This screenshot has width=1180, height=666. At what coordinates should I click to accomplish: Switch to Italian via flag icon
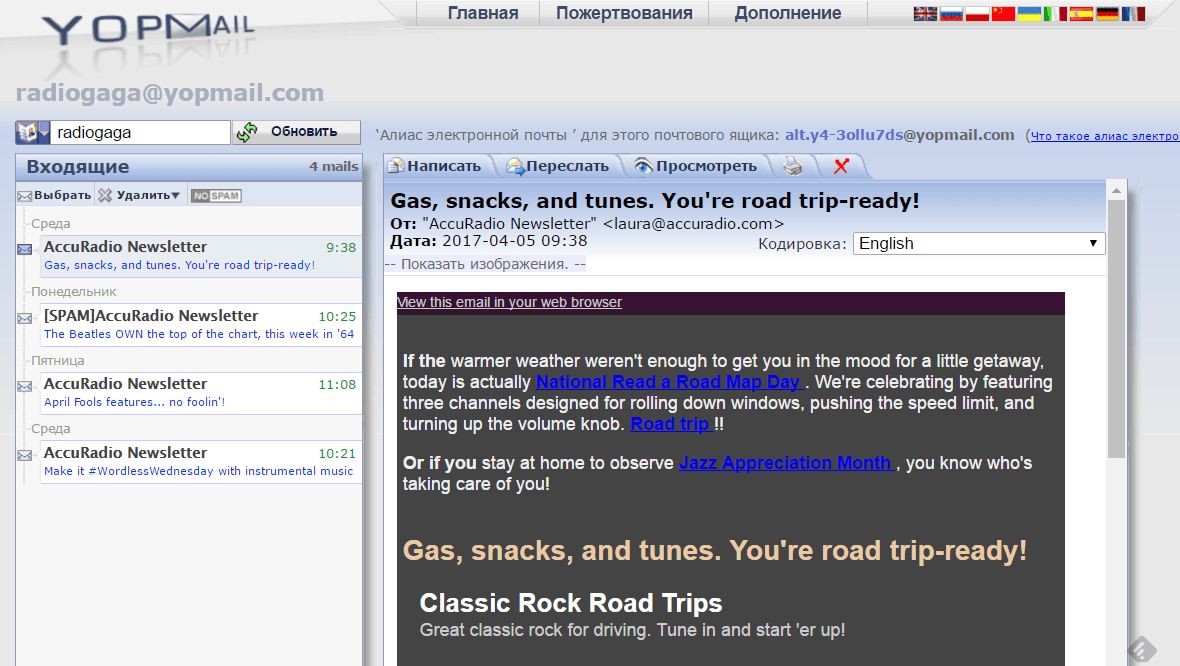(x=1055, y=14)
